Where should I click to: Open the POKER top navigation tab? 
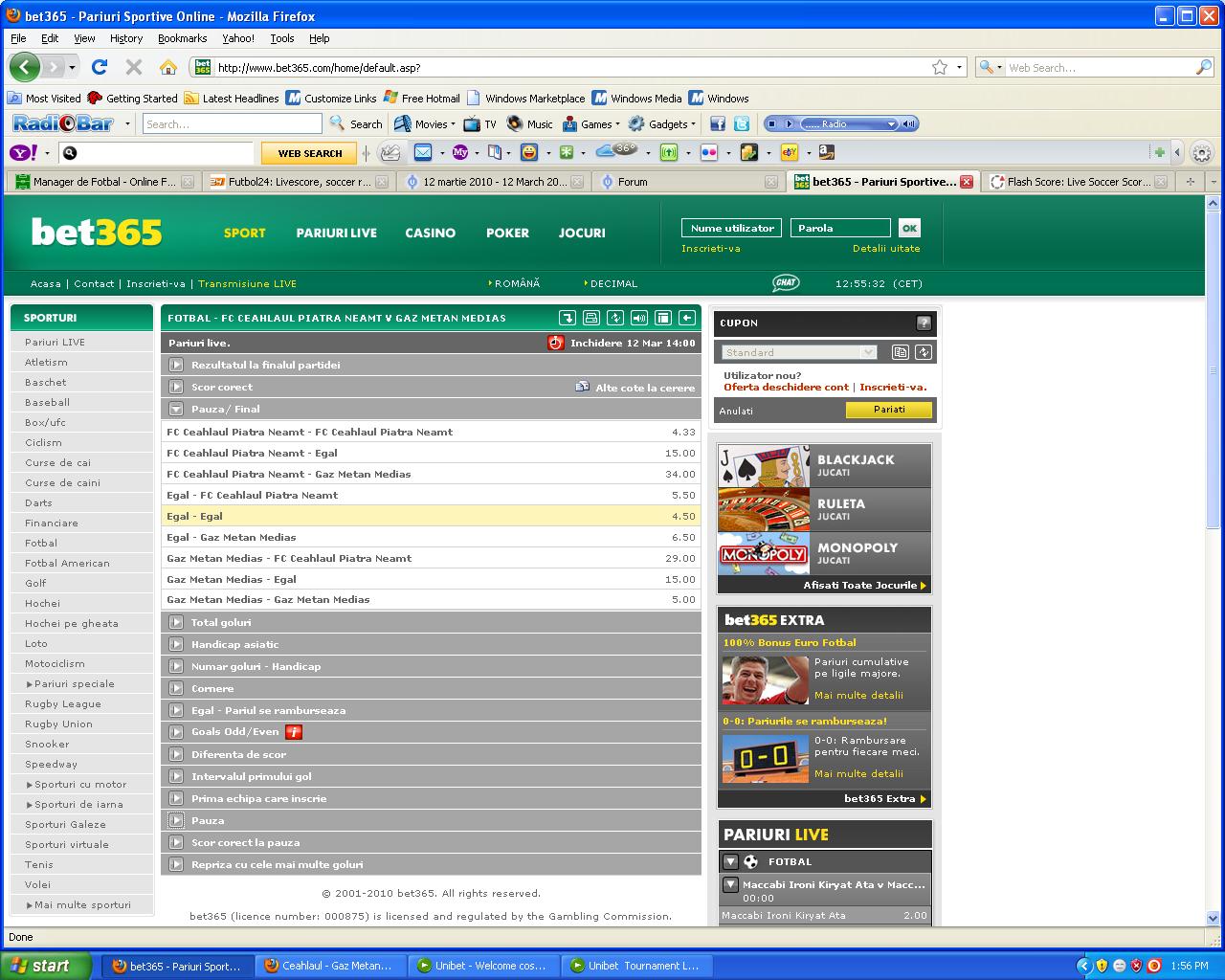pyautogui.click(x=507, y=233)
